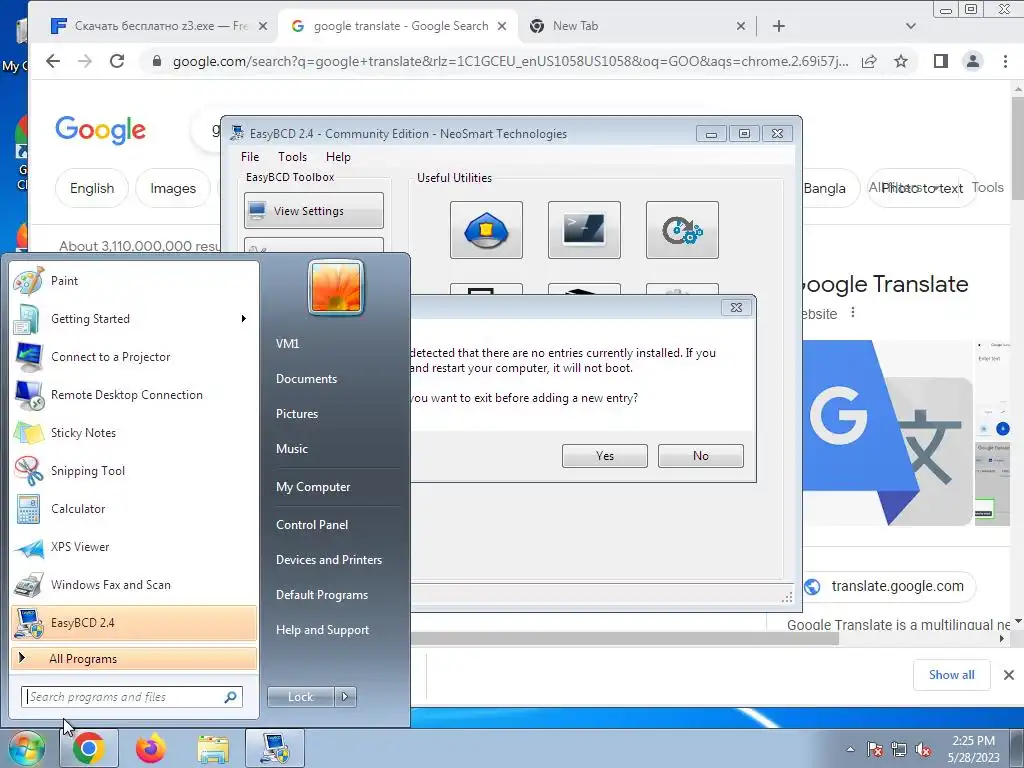
Task: Open Chrome's three-dot menu
Action: (x=1005, y=61)
